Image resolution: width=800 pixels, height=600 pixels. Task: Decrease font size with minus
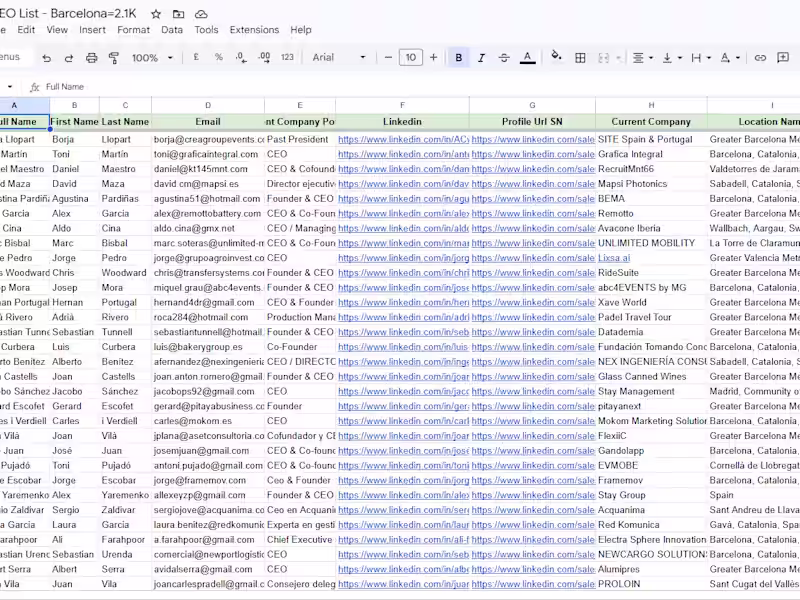point(388,57)
